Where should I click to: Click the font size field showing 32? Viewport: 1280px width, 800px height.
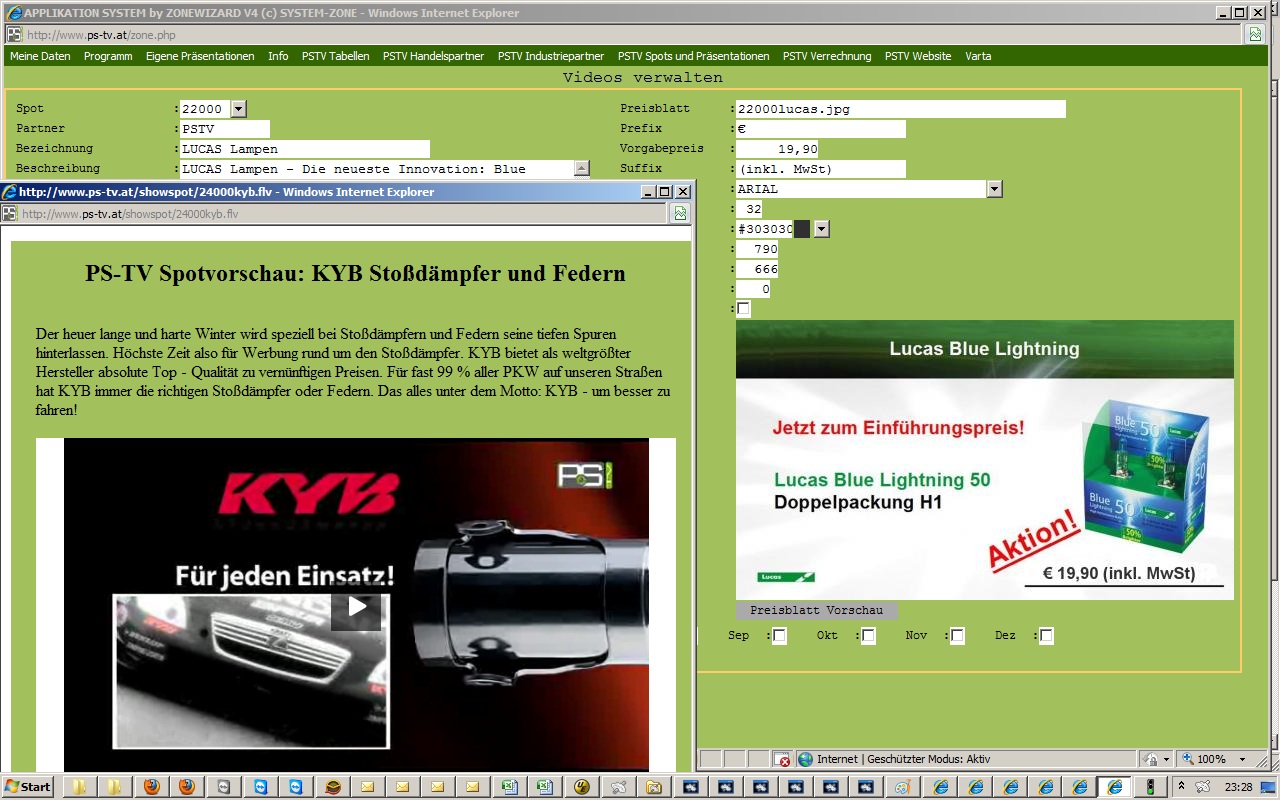pos(749,209)
